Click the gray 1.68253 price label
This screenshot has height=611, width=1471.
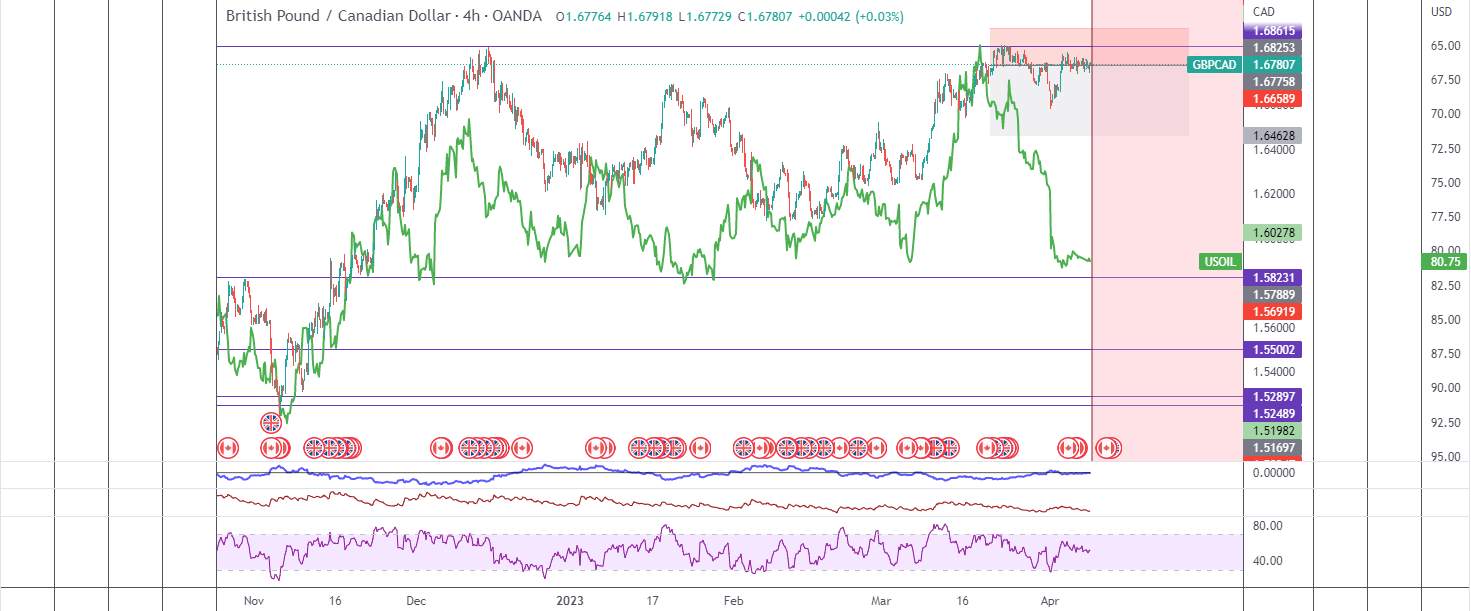tap(1273, 48)
